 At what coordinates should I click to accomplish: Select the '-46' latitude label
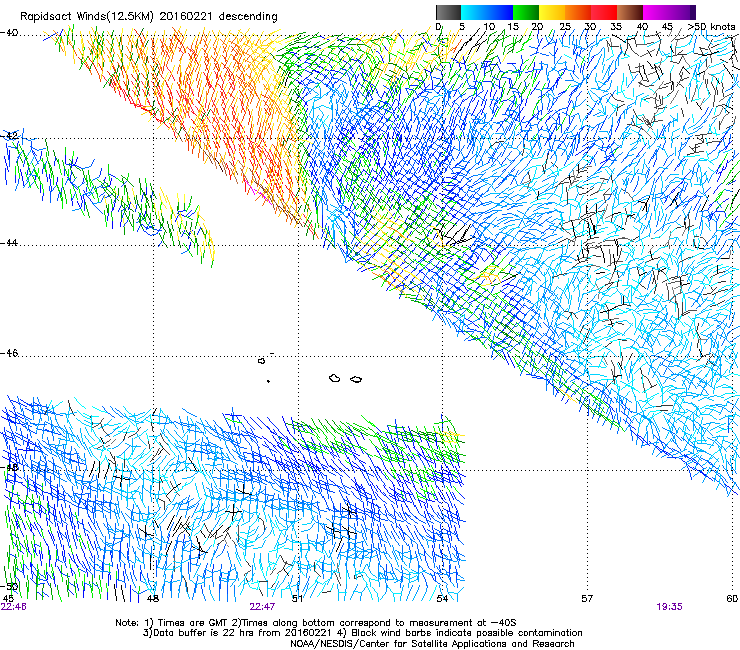click(x=9, y=353)
